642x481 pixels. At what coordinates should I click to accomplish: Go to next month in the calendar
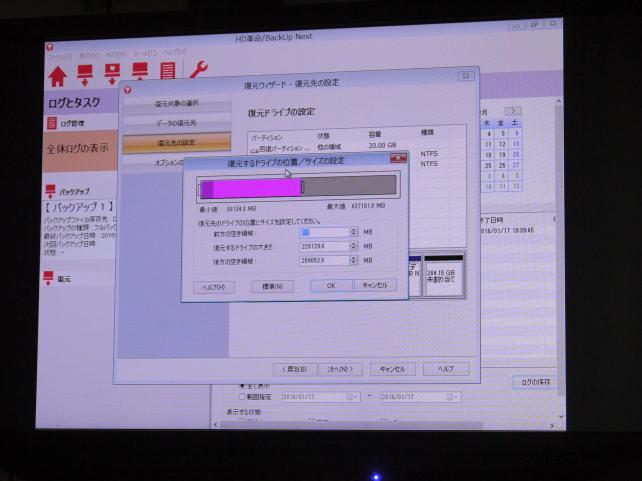pyautogui.click(x=513, y=111)
